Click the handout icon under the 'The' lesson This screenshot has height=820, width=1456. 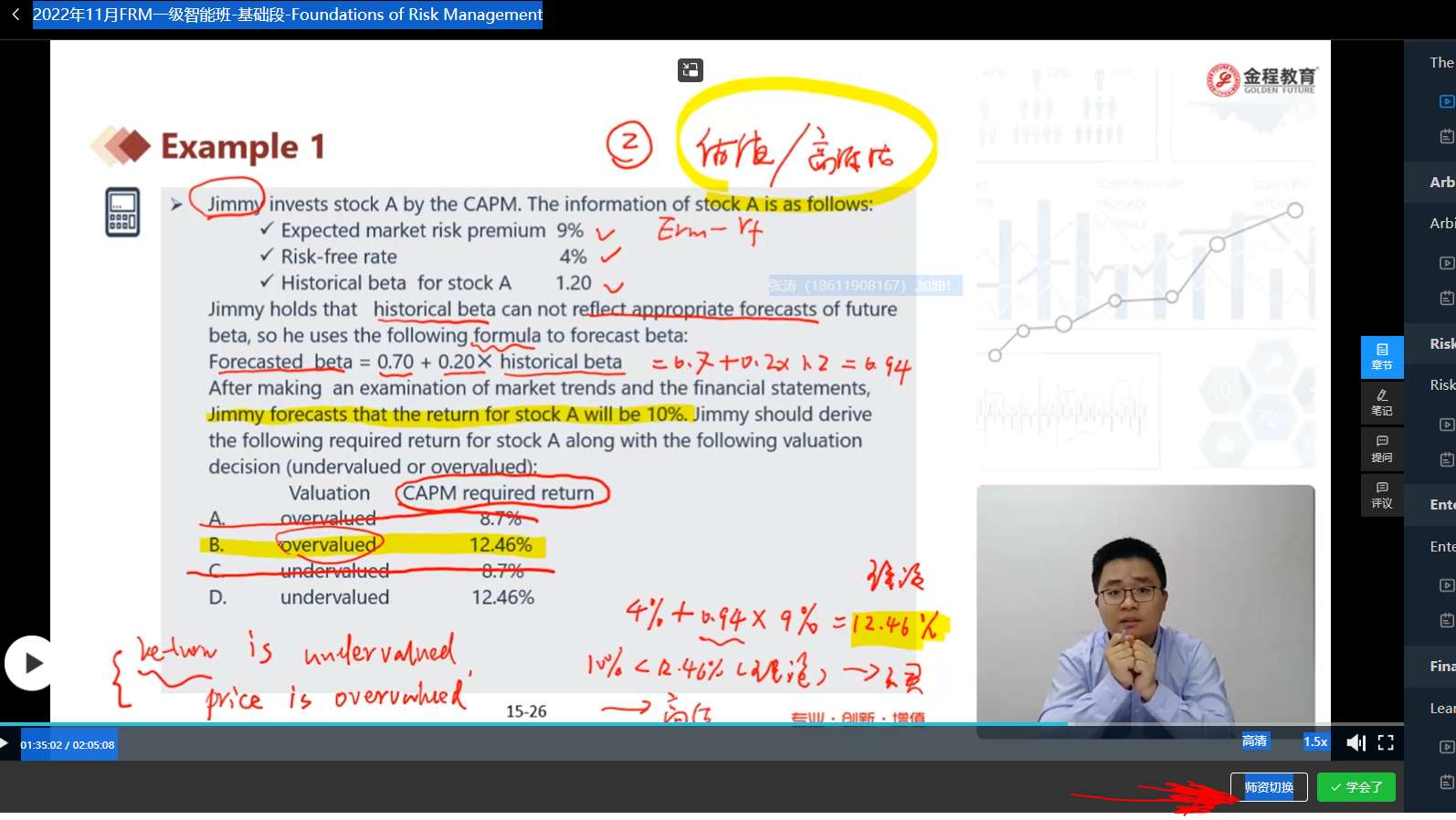(1447, 136)
